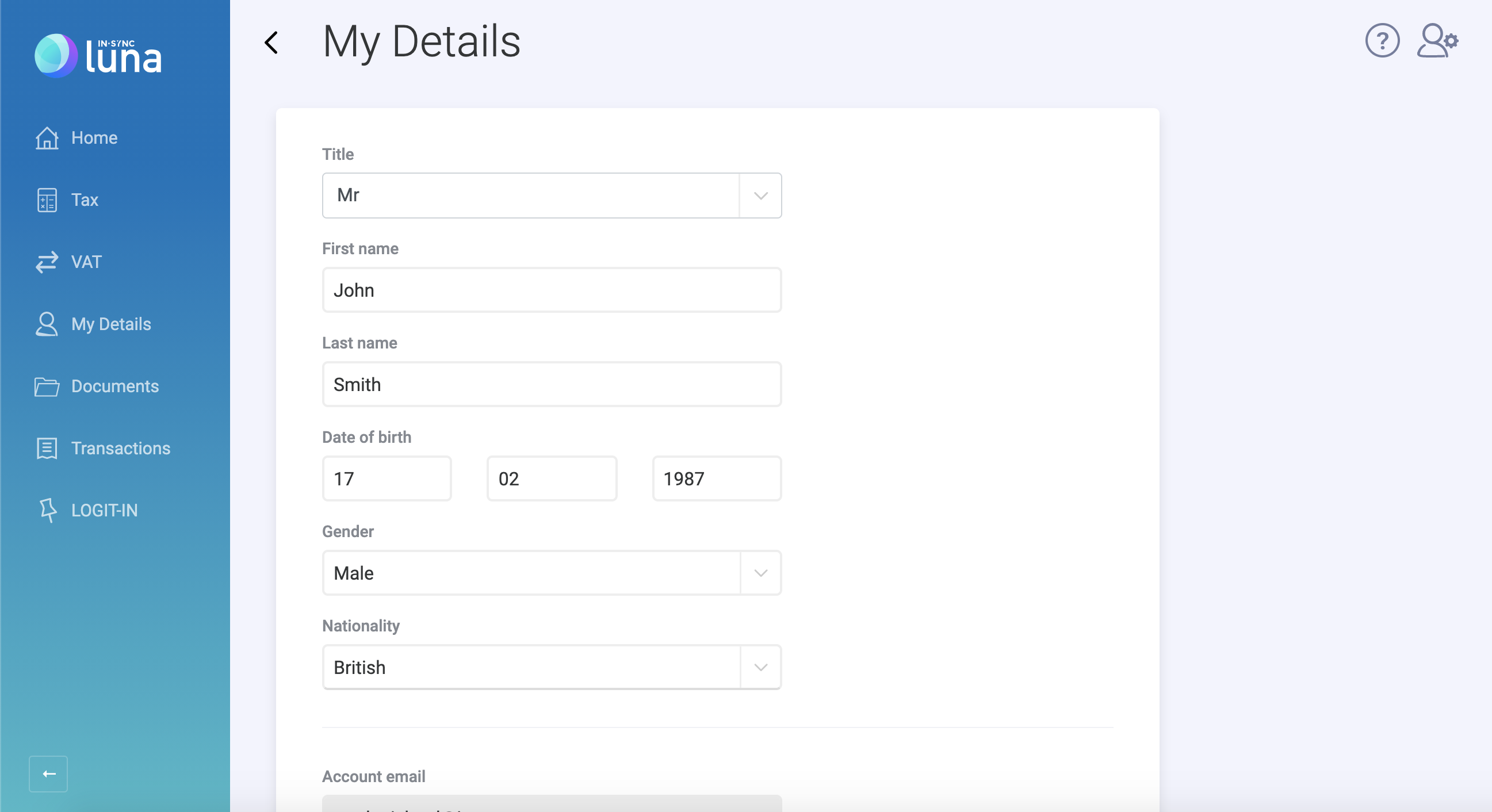
Task: Click the Luna logo in the sidebar
Action: 98,56
